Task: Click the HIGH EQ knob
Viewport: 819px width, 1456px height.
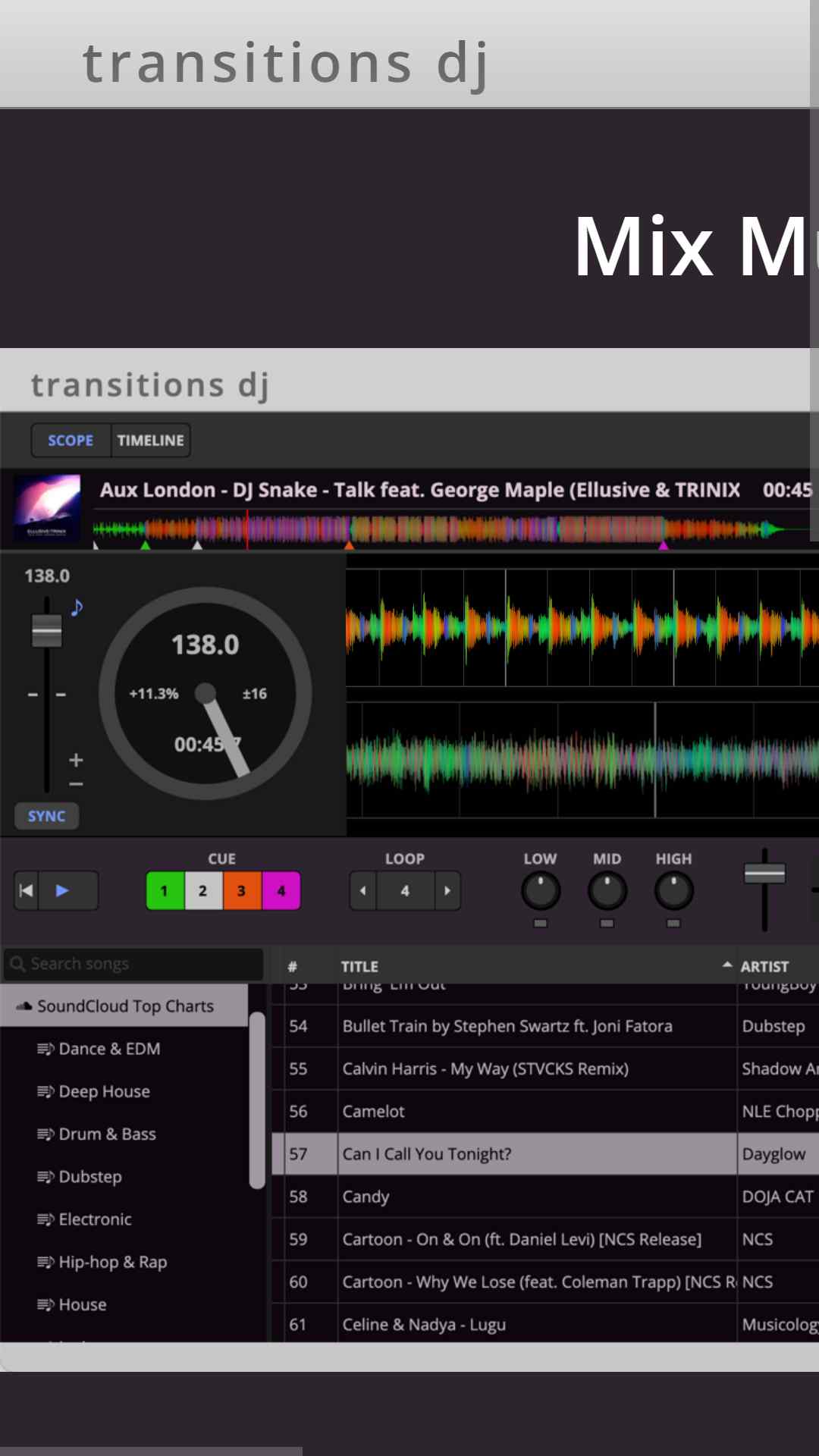Action: [674, 891]
